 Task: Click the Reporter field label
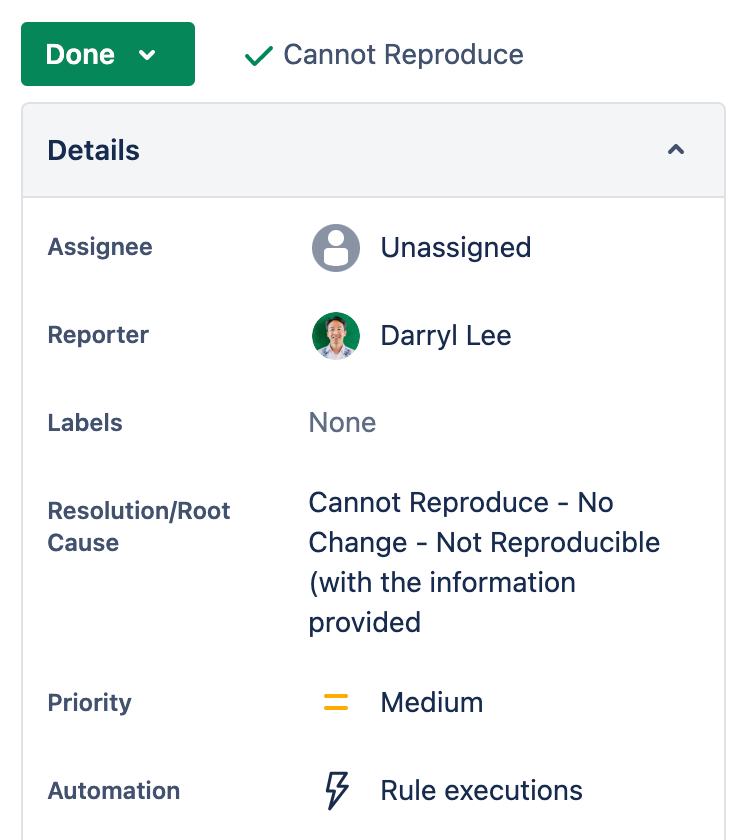click(98, 335)
